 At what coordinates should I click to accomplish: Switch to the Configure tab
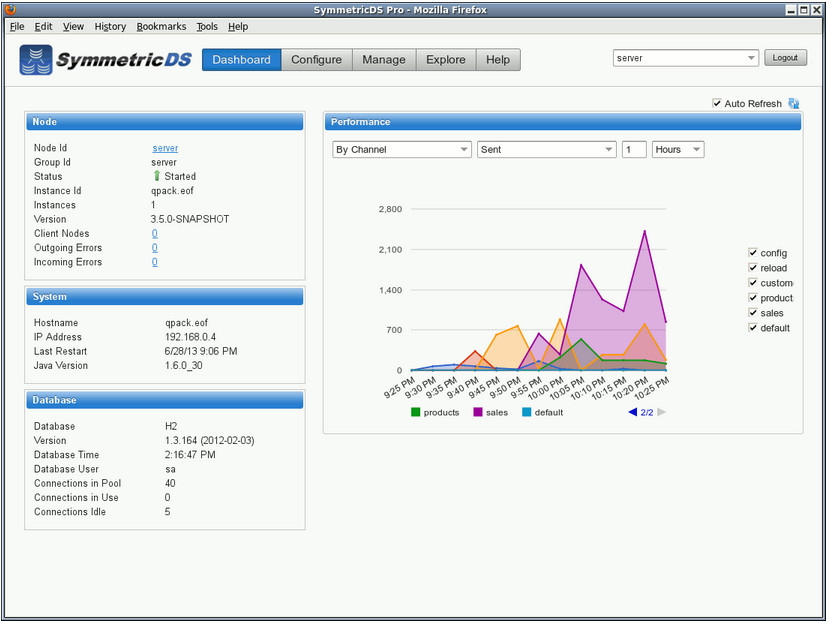coord(317,60)
